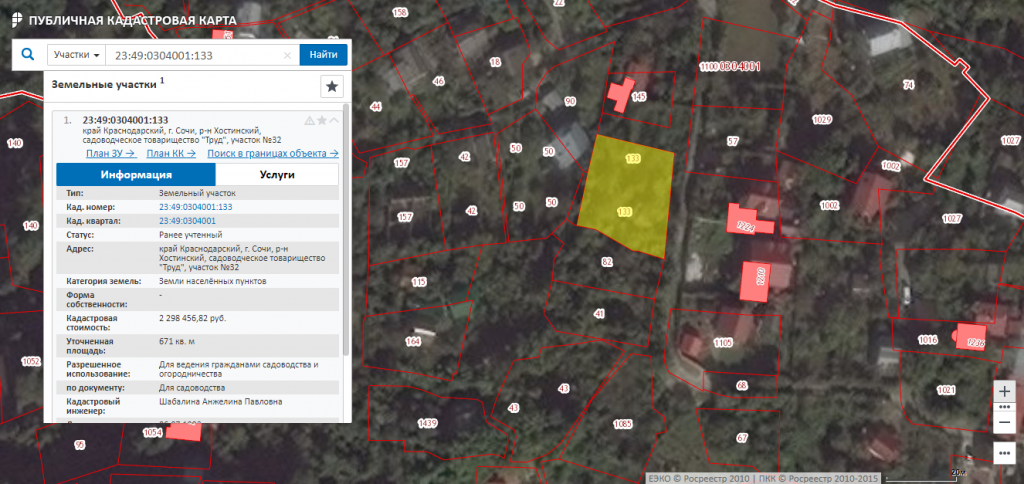1024x484 pixels.
Task: Switch to the Услуги tab
Action: point(276,174)
